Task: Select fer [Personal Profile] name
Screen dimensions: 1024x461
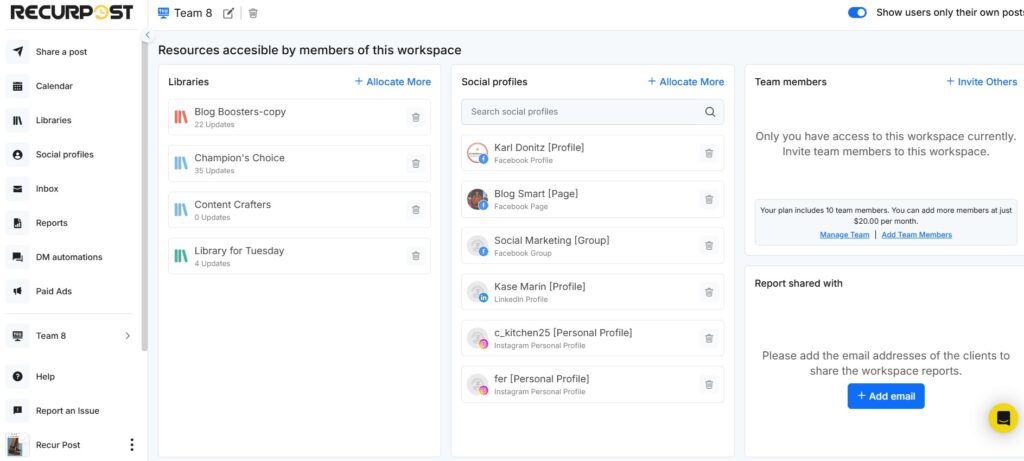Action: (x=541, y=379)
